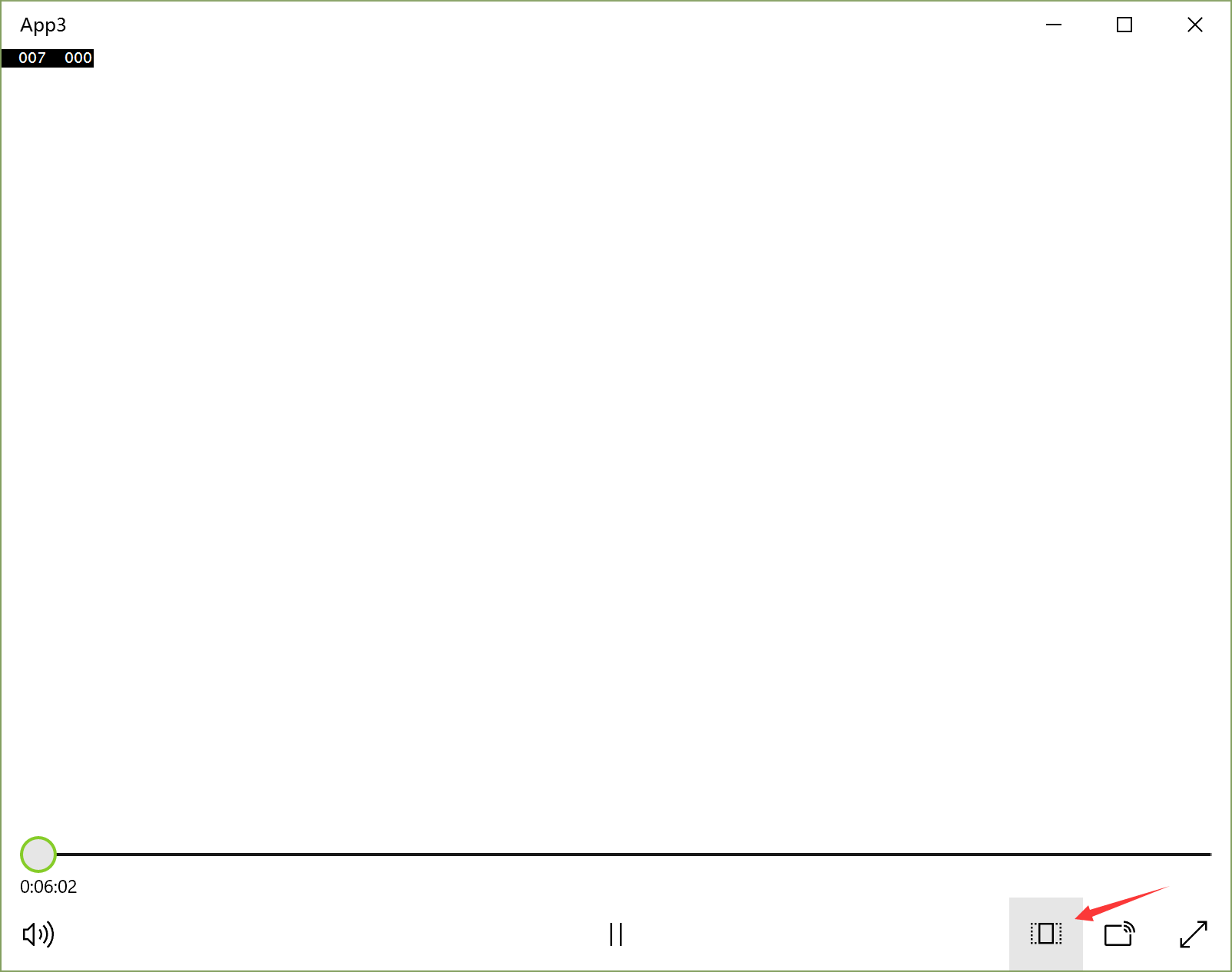Seek to the one-quarter point of the progress track
The height and width of the screenshot is (972, 1232).
[318, 854]
